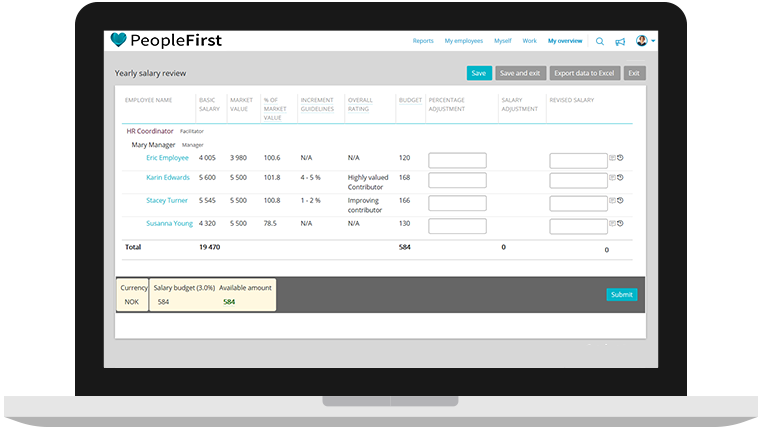
Task: Open Karin Edwards employee link
Action: click(x=167, y=178)
